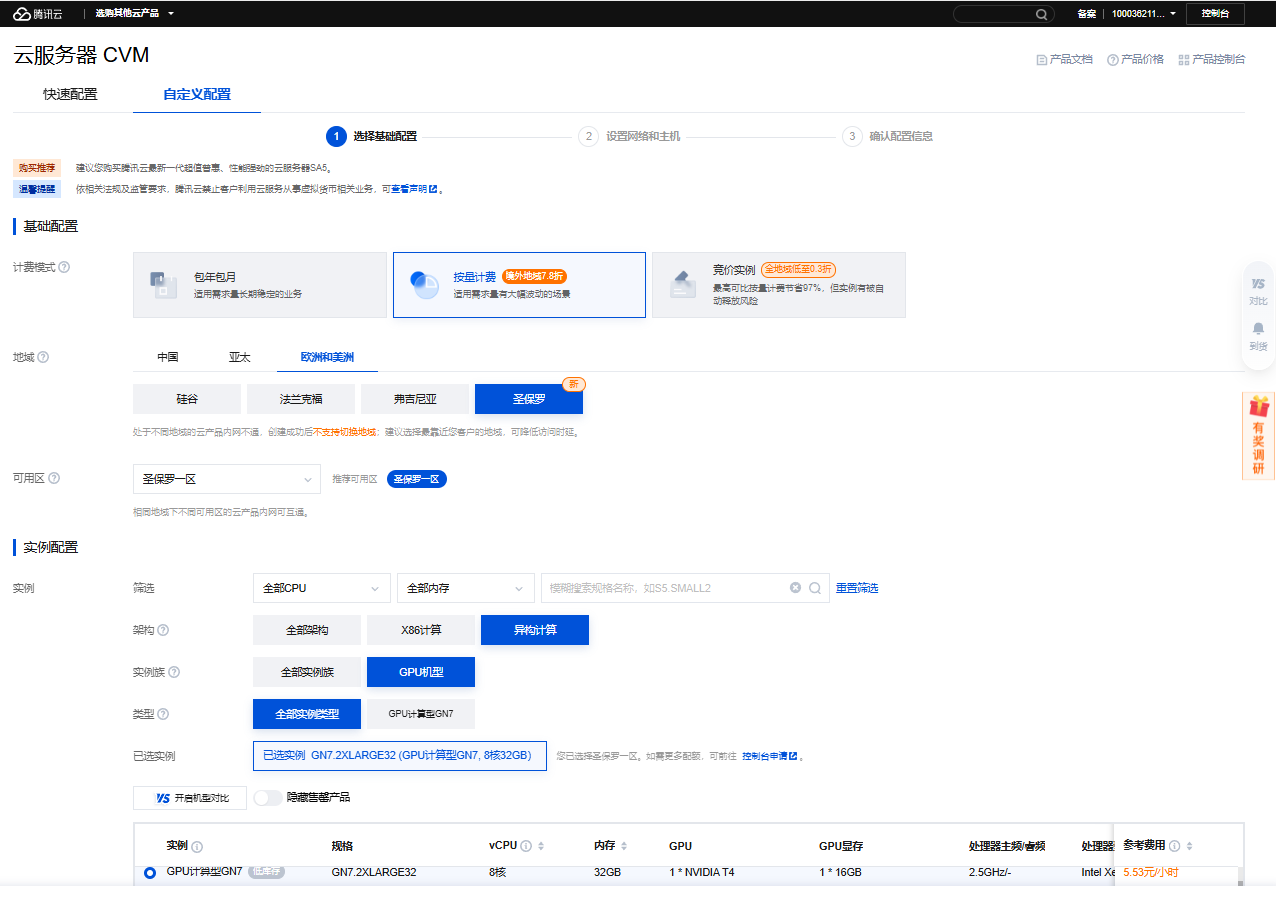1276x899 pixels.
Task: Click the help icon beside 架构
Action: click(163, 630)
